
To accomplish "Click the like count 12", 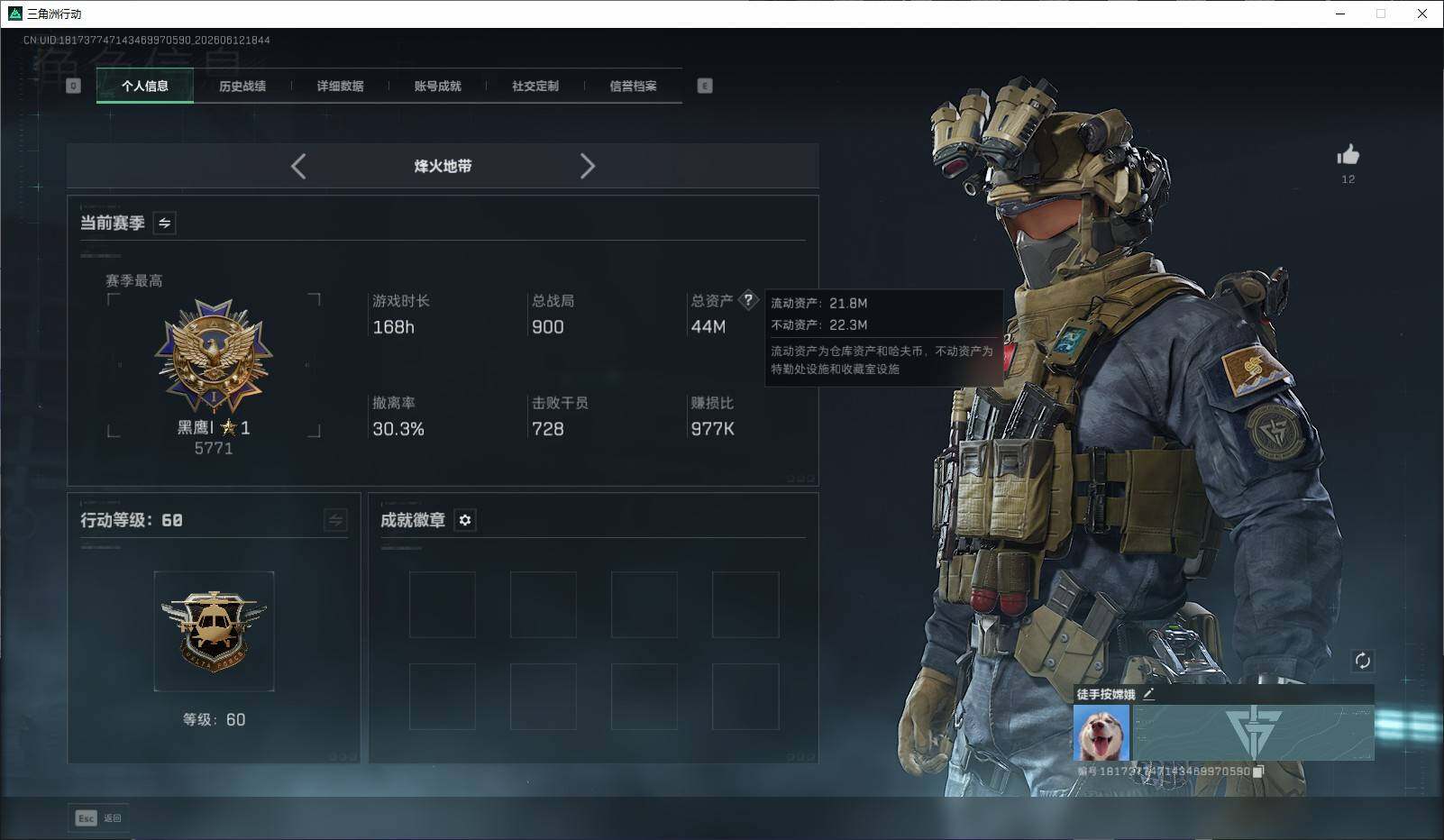I will [1348, 179].
